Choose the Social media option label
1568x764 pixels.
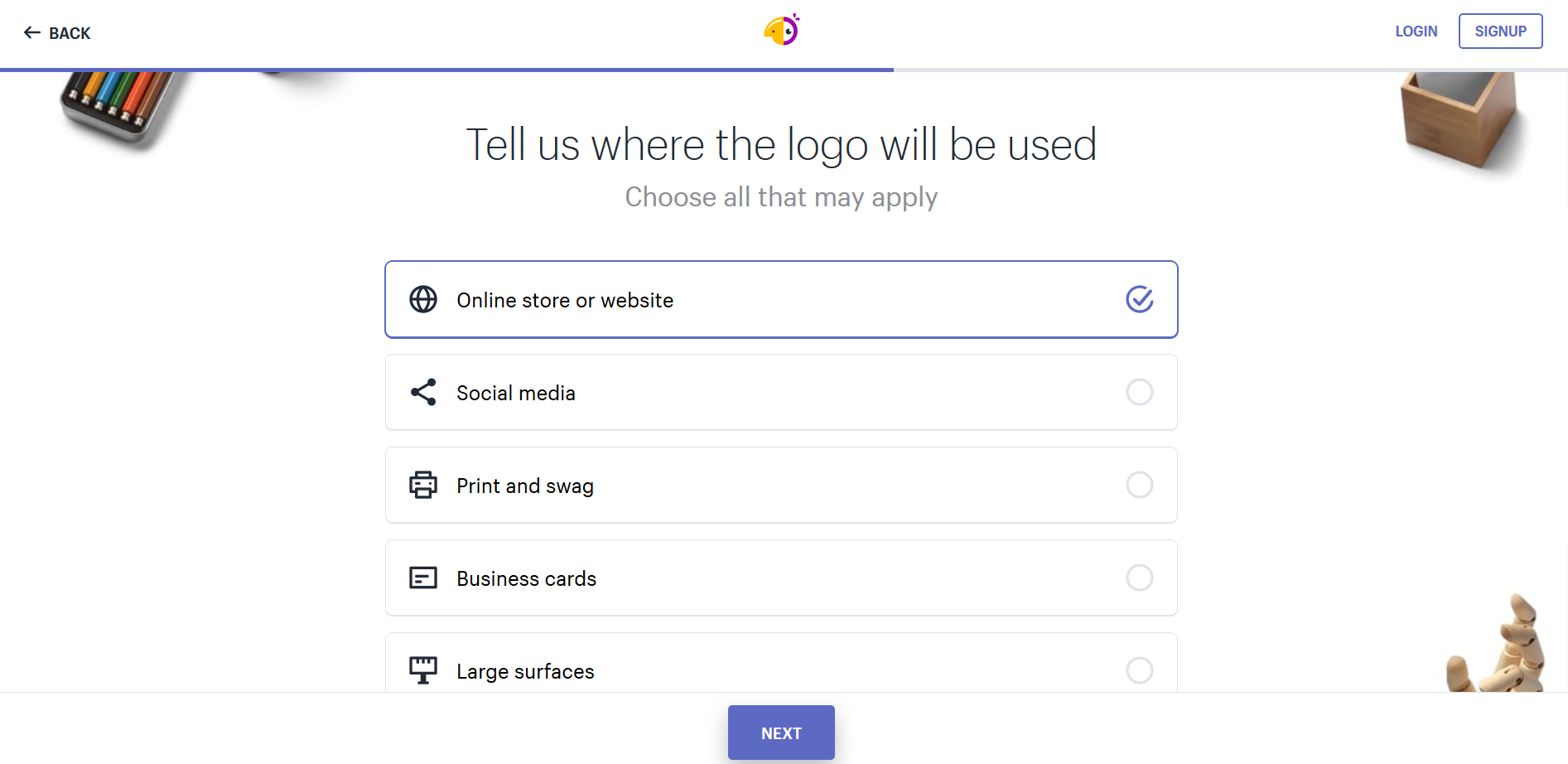(x=516, y=393)
